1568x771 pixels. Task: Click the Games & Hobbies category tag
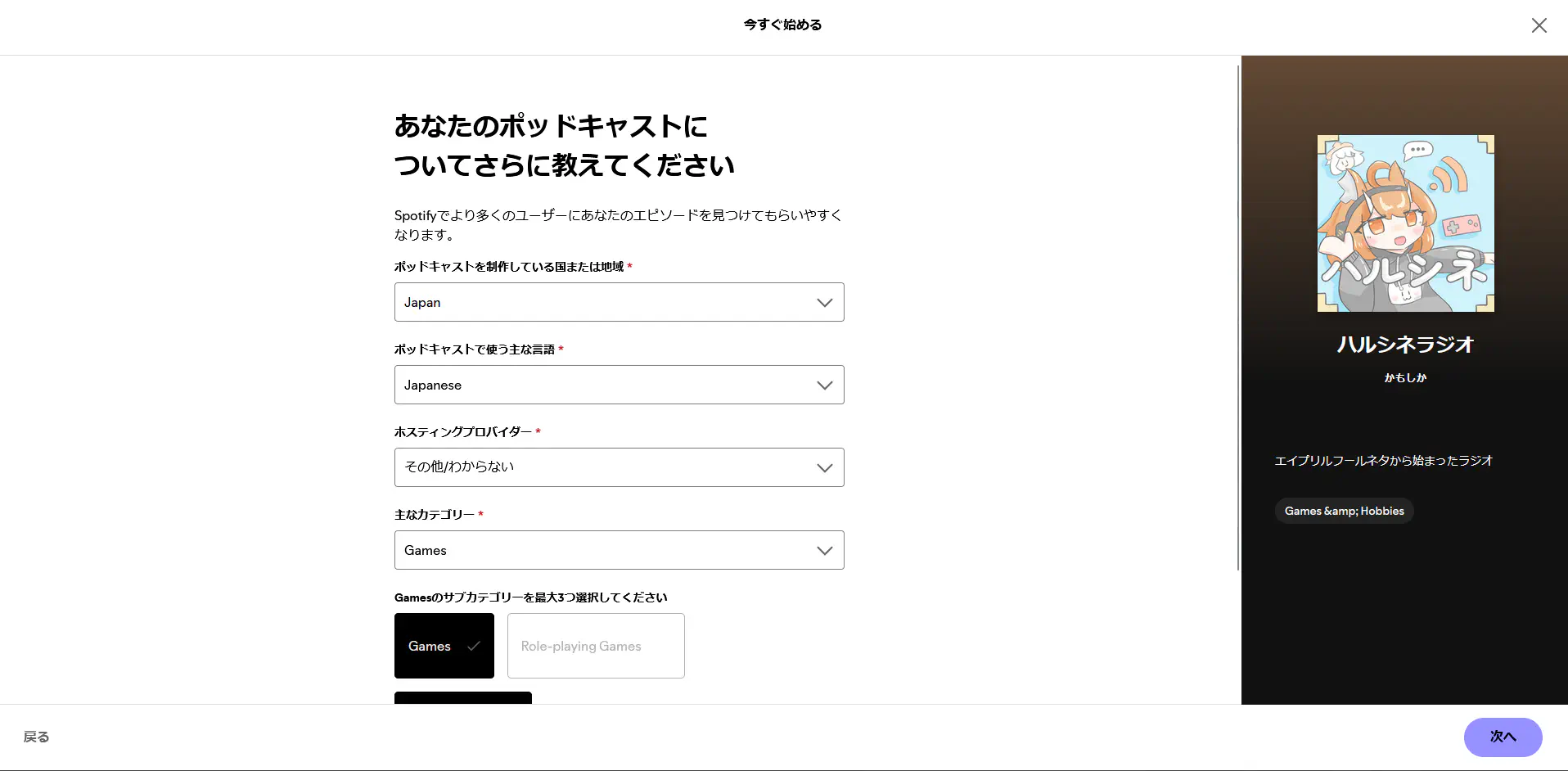[x=1344, y=511]
